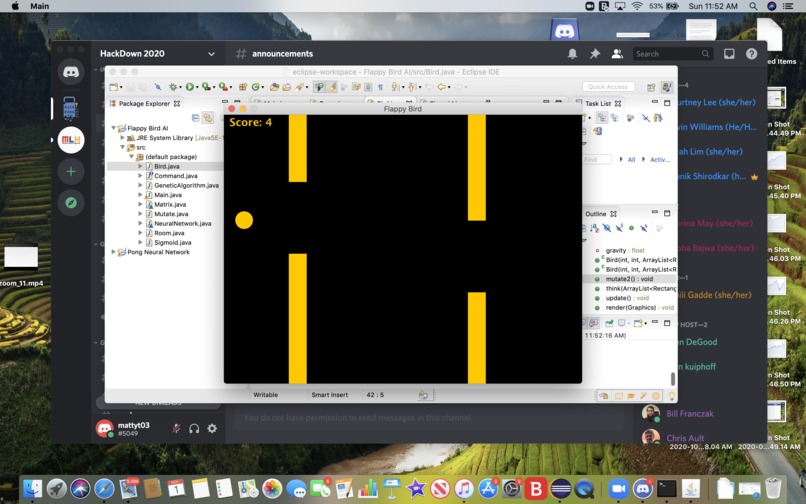The image size is (806, 504).
Task: Select the Outline tab
Action: coord(597,213)
